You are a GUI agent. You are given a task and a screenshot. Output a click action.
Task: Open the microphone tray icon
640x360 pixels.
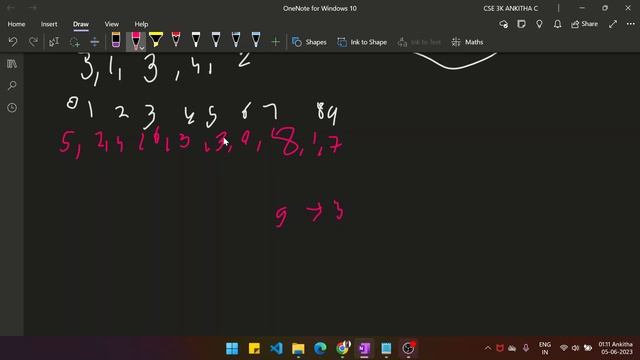point(526,348)
